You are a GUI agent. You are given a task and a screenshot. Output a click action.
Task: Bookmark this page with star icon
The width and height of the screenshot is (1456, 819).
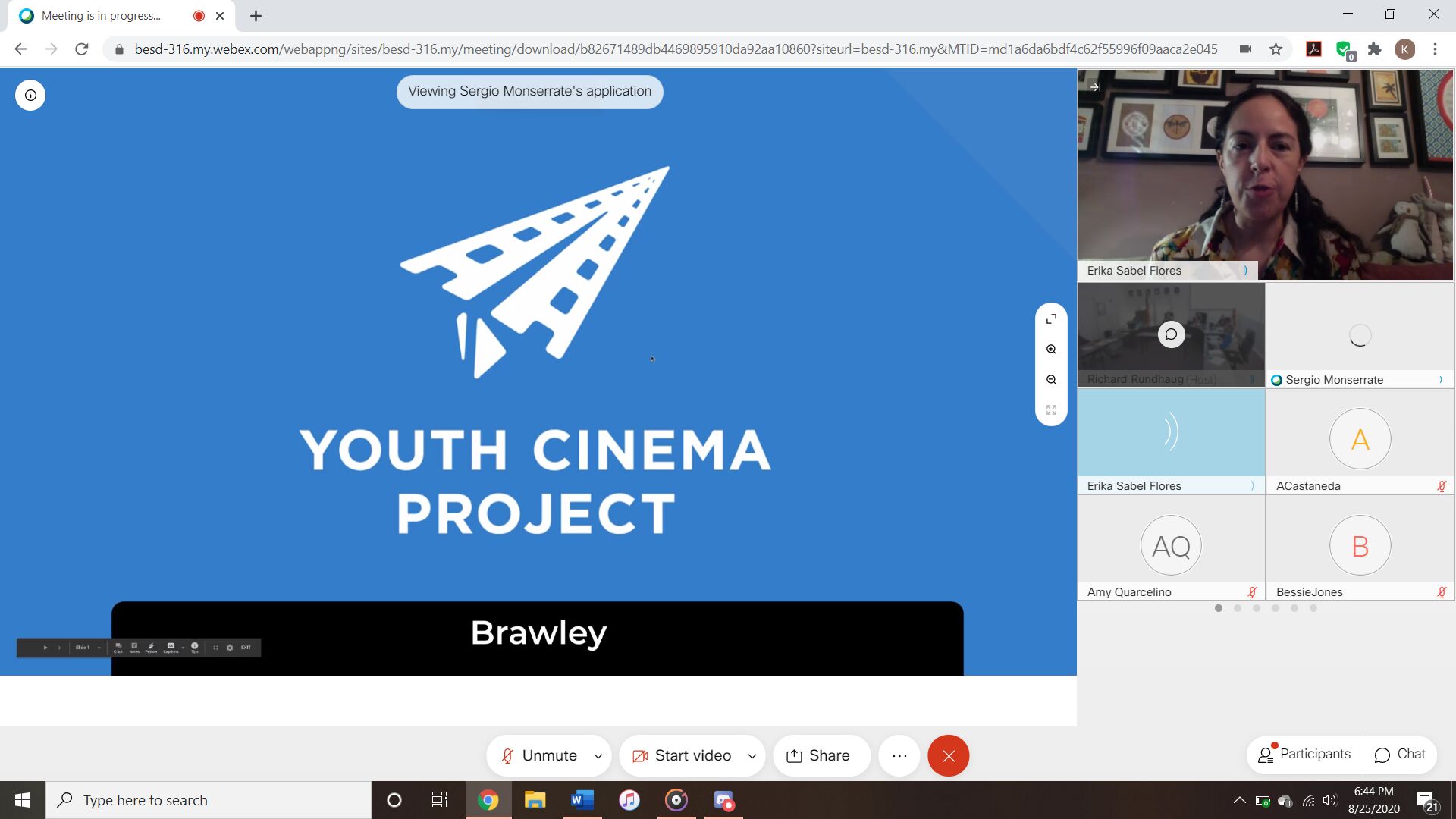pos(1276,49)
